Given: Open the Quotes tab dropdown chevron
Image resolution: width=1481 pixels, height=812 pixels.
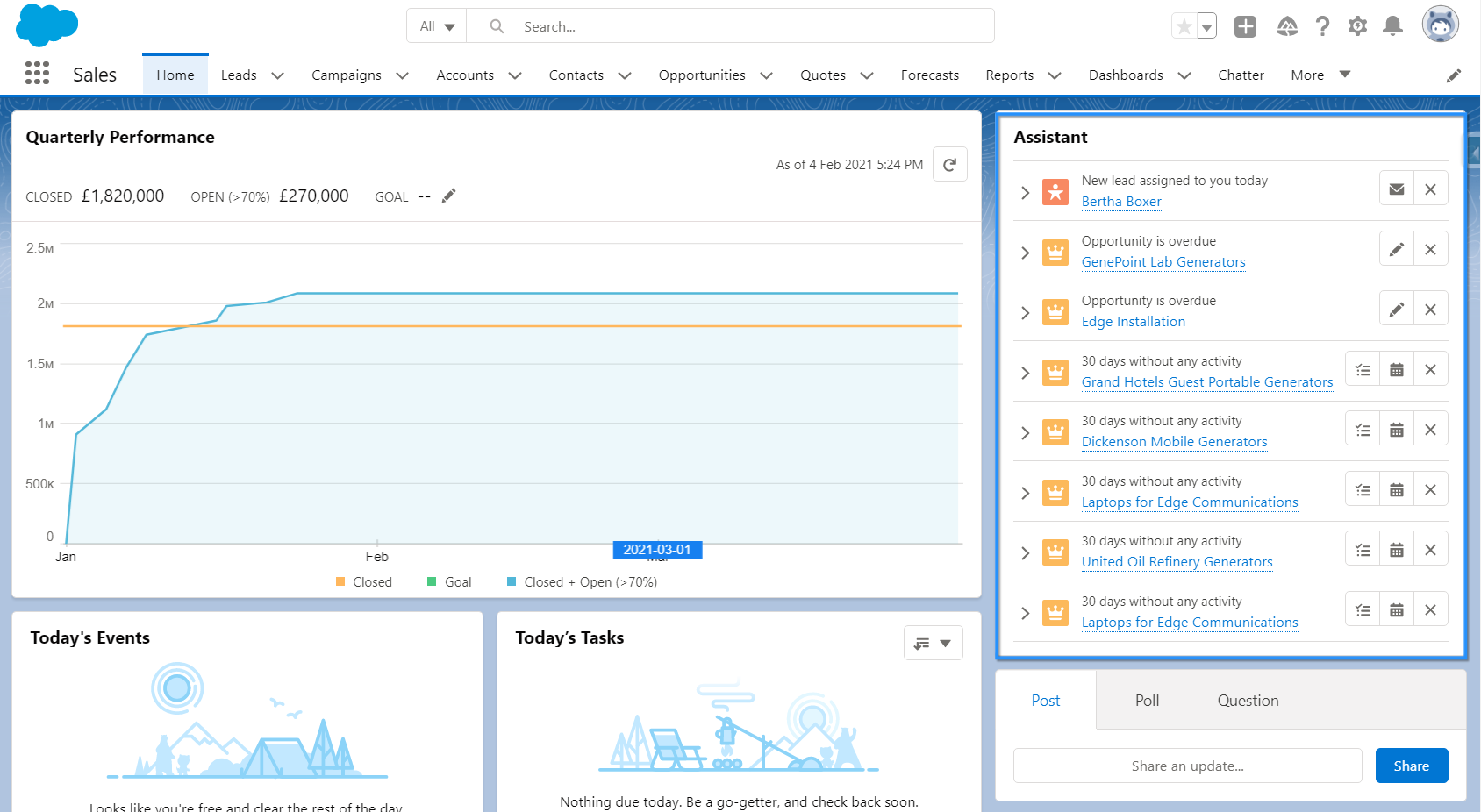Looking at the screenshot, I should (867, 75).
